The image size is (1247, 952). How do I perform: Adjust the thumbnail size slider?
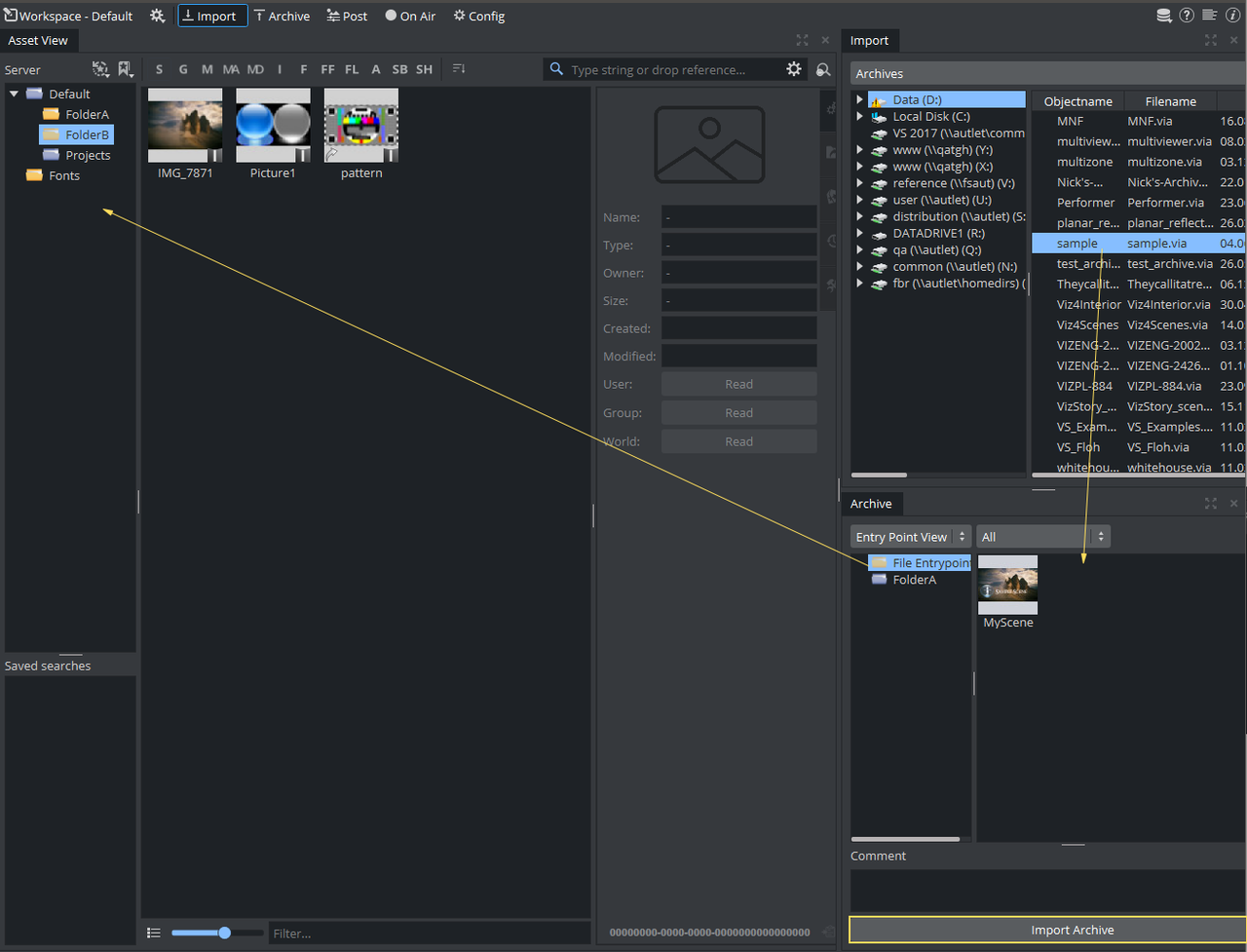(x=224, y=933)
